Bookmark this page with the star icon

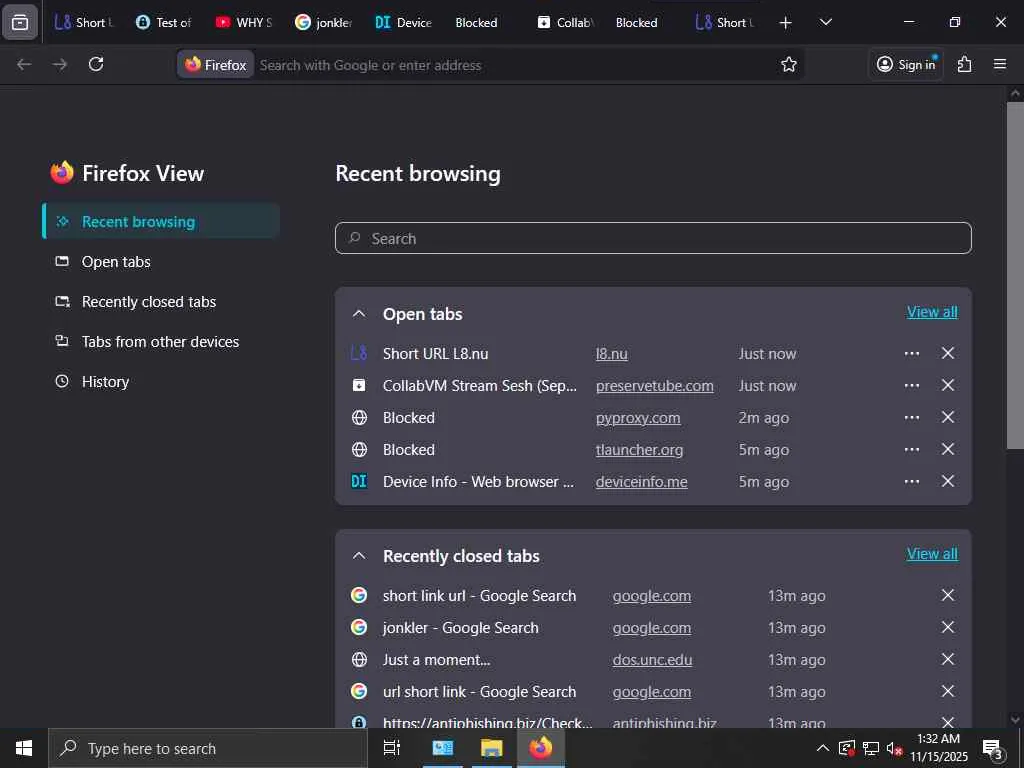point(789,64)
